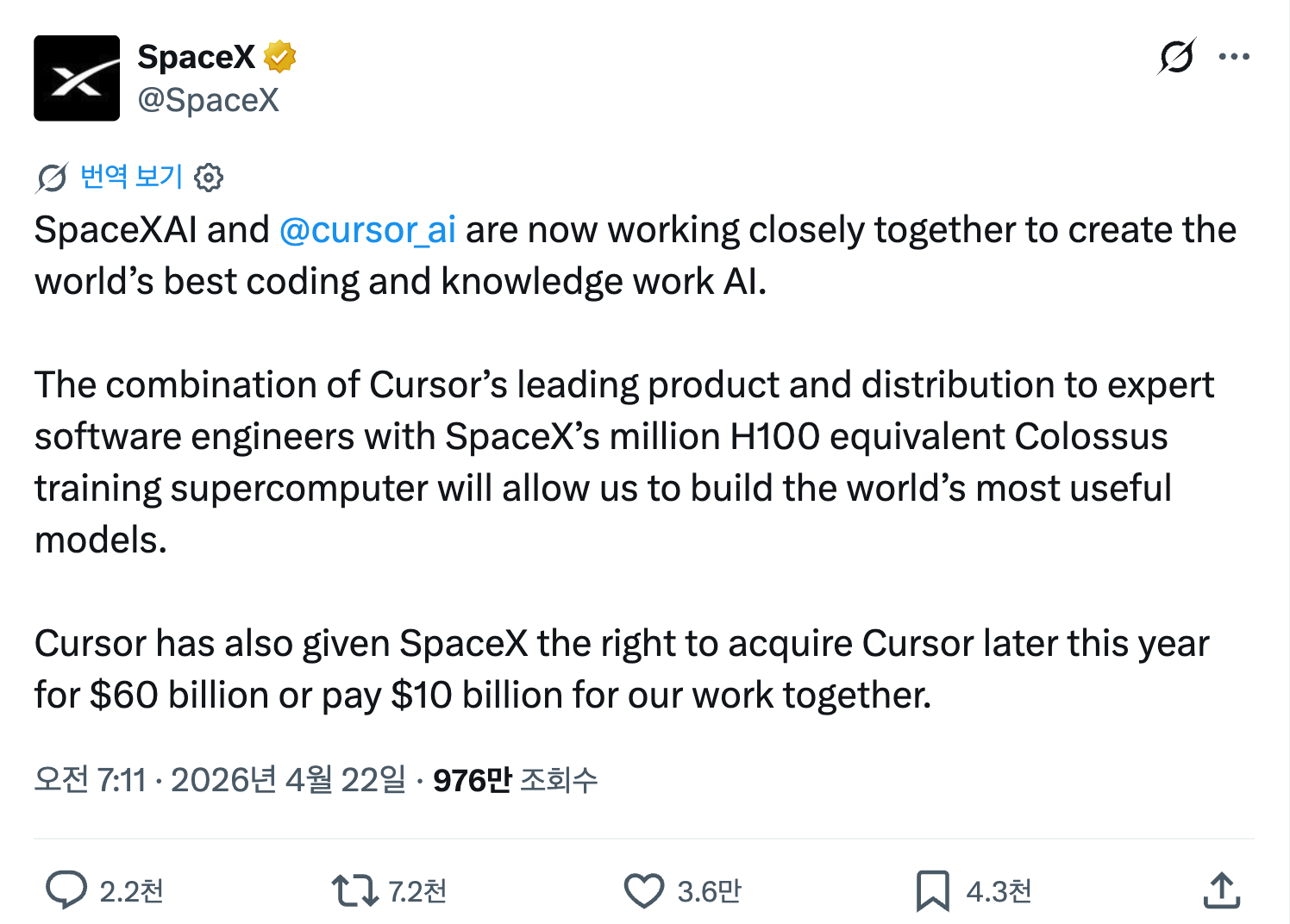The width and height of the screenshot is (1290, 924).
Task: Toggle the bookmark icon
Action: (932, 890)
